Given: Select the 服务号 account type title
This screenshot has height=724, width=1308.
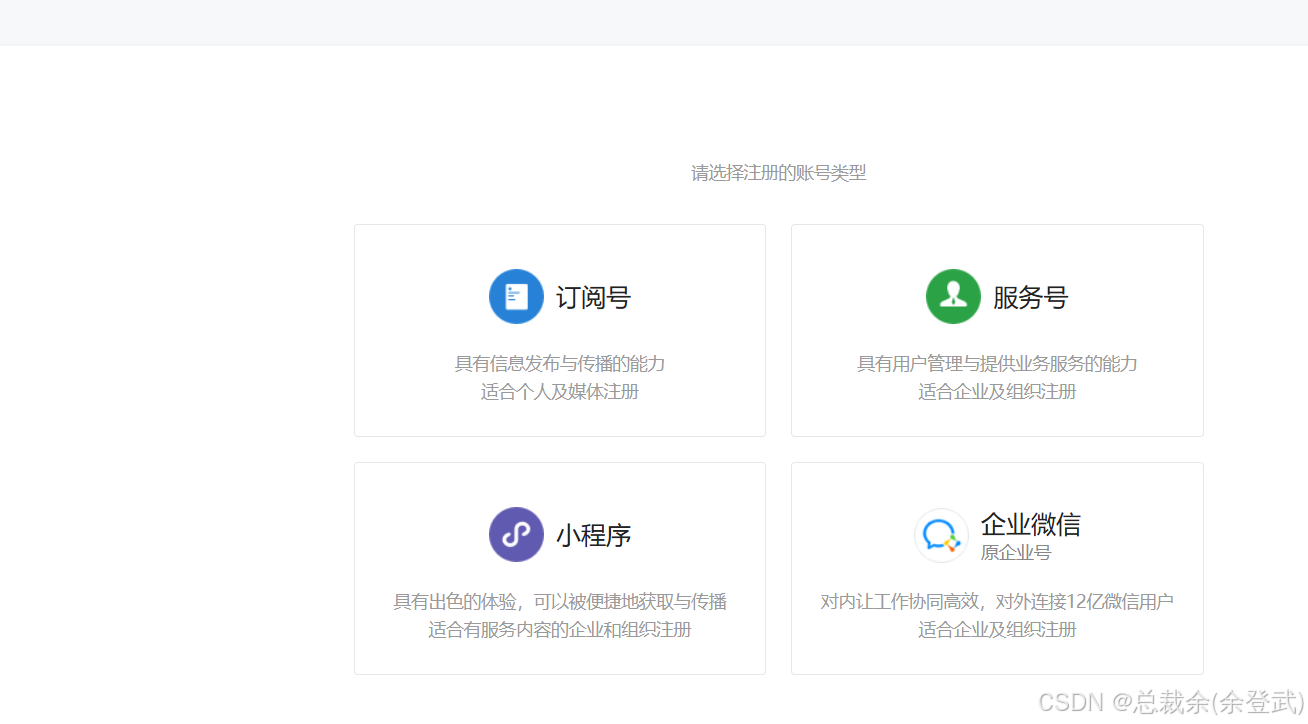Looking at the screenshot, I should point(1031,298).
